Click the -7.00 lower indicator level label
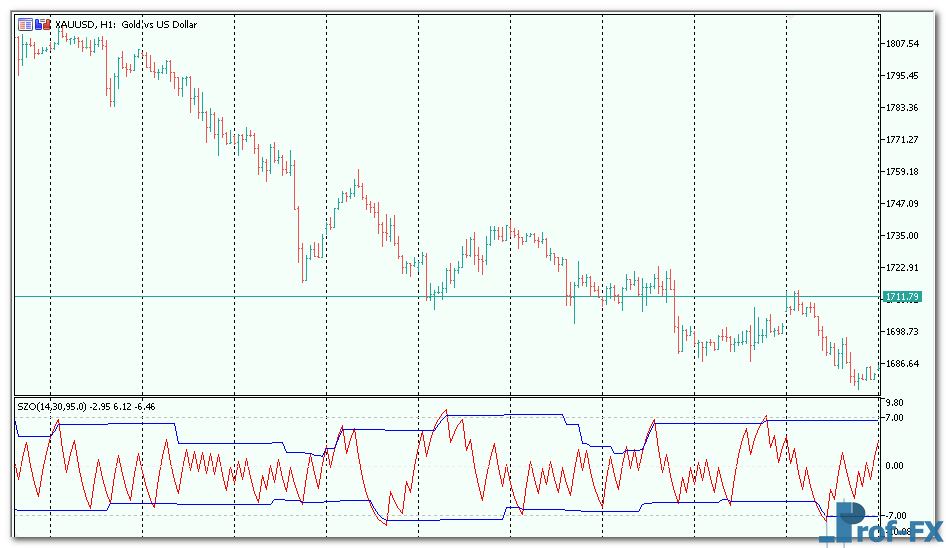The height and width of the screenshot is (548, 946). (895, 515)
